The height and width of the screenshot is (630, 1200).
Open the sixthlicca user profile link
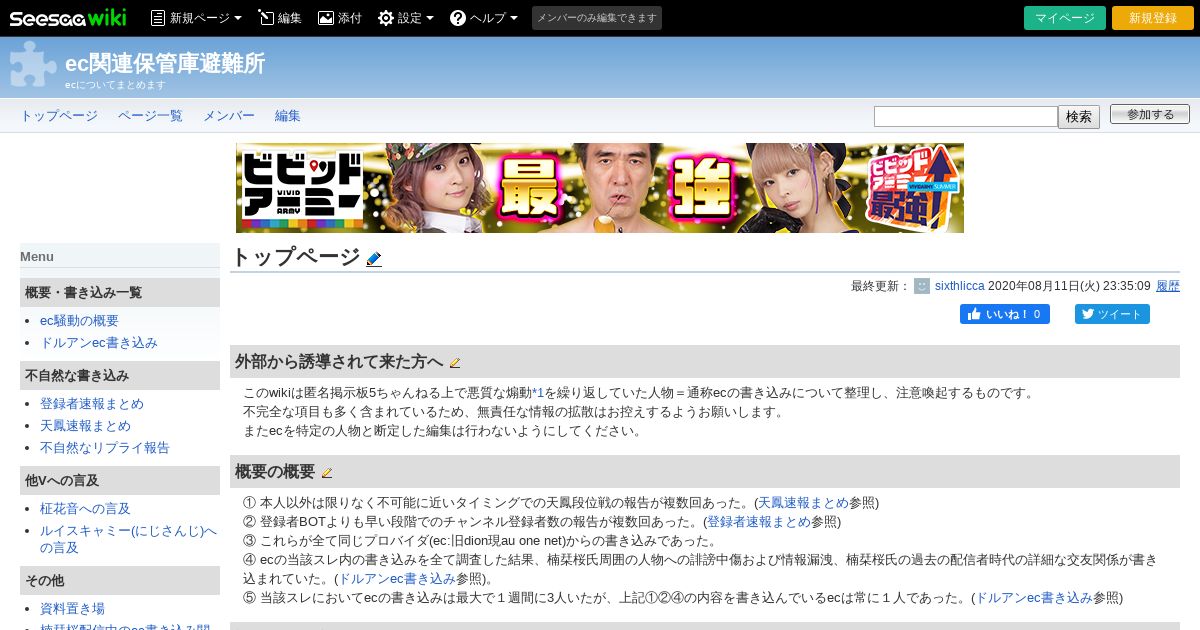(x=960, y=286)
